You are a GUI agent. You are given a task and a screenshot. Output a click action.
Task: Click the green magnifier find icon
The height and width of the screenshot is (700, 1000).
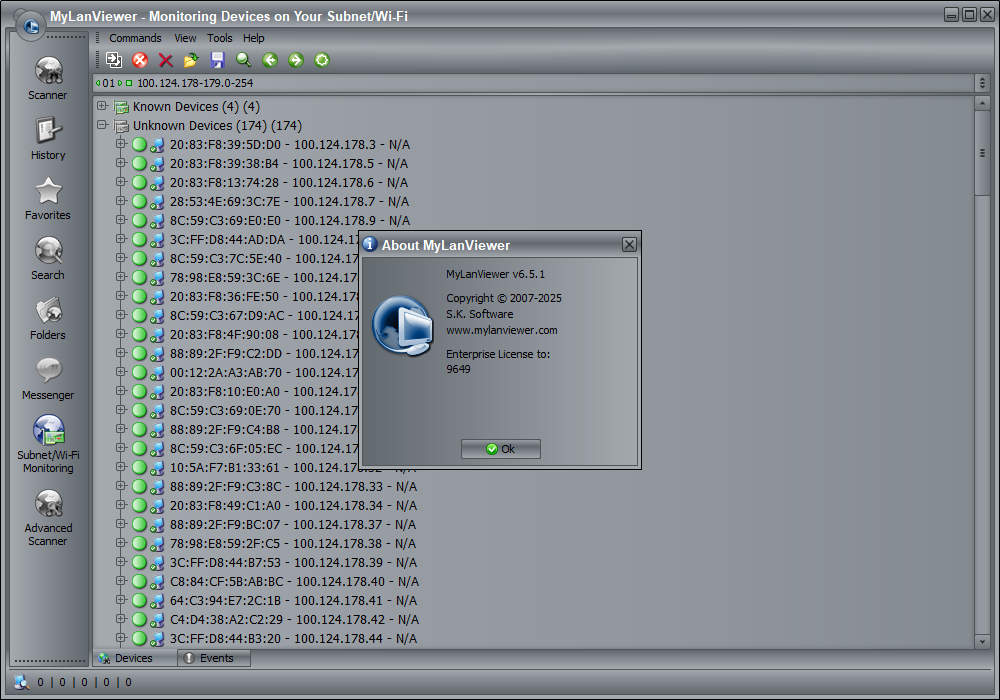(x=243, y=60)
